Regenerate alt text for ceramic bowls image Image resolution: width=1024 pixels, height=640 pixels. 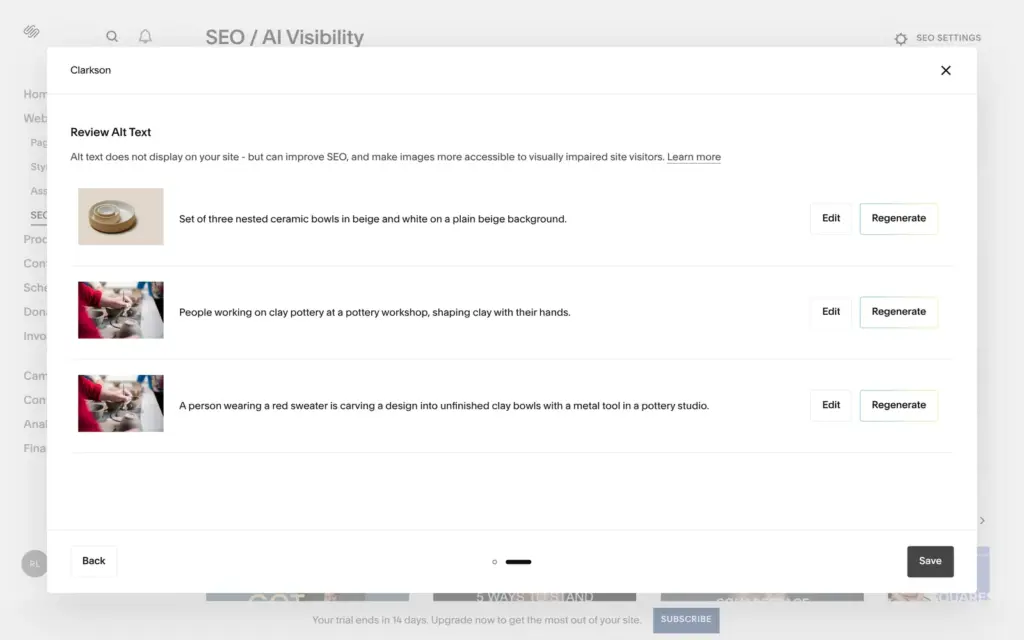click(x=899, y=219)
